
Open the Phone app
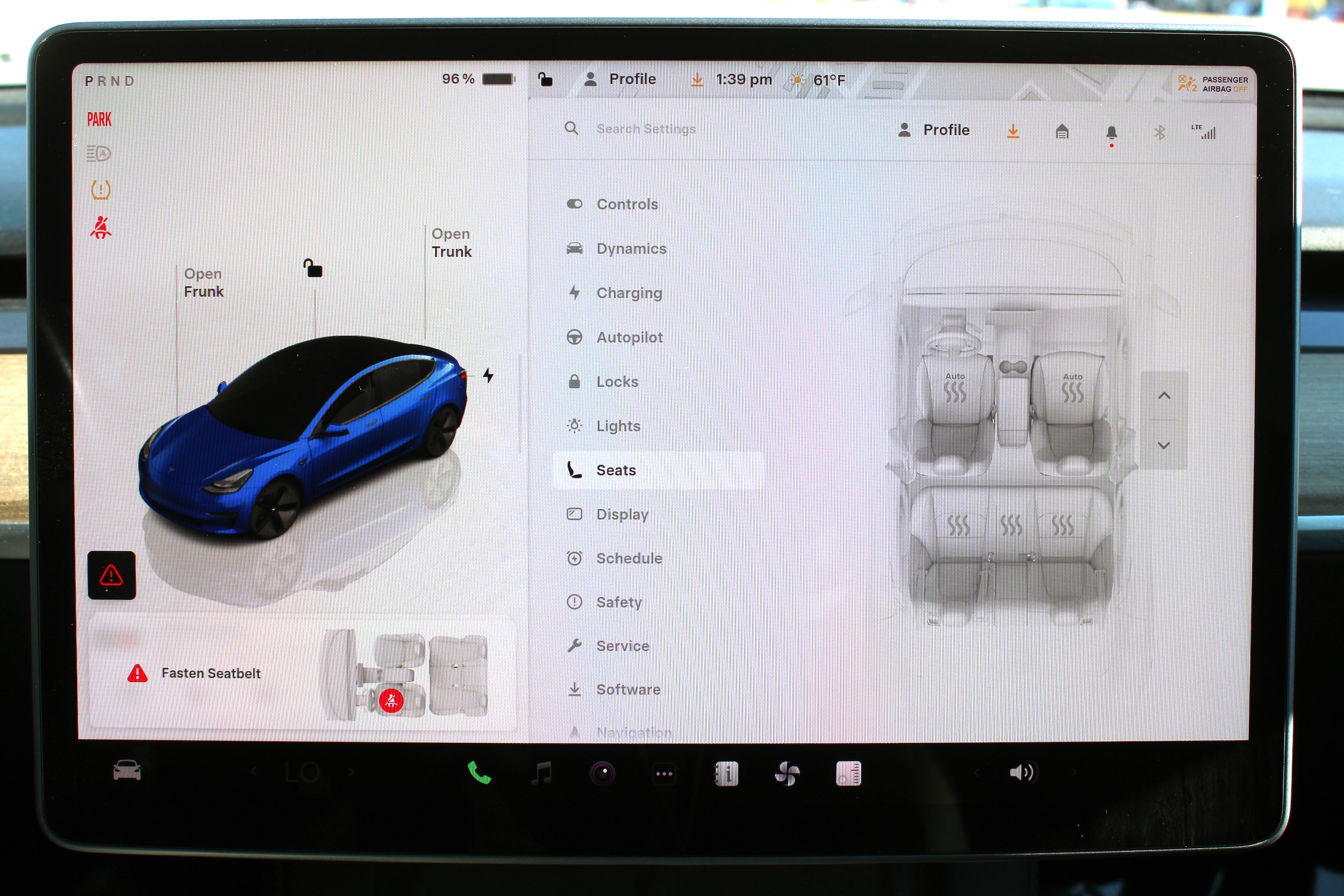point(479,773)
